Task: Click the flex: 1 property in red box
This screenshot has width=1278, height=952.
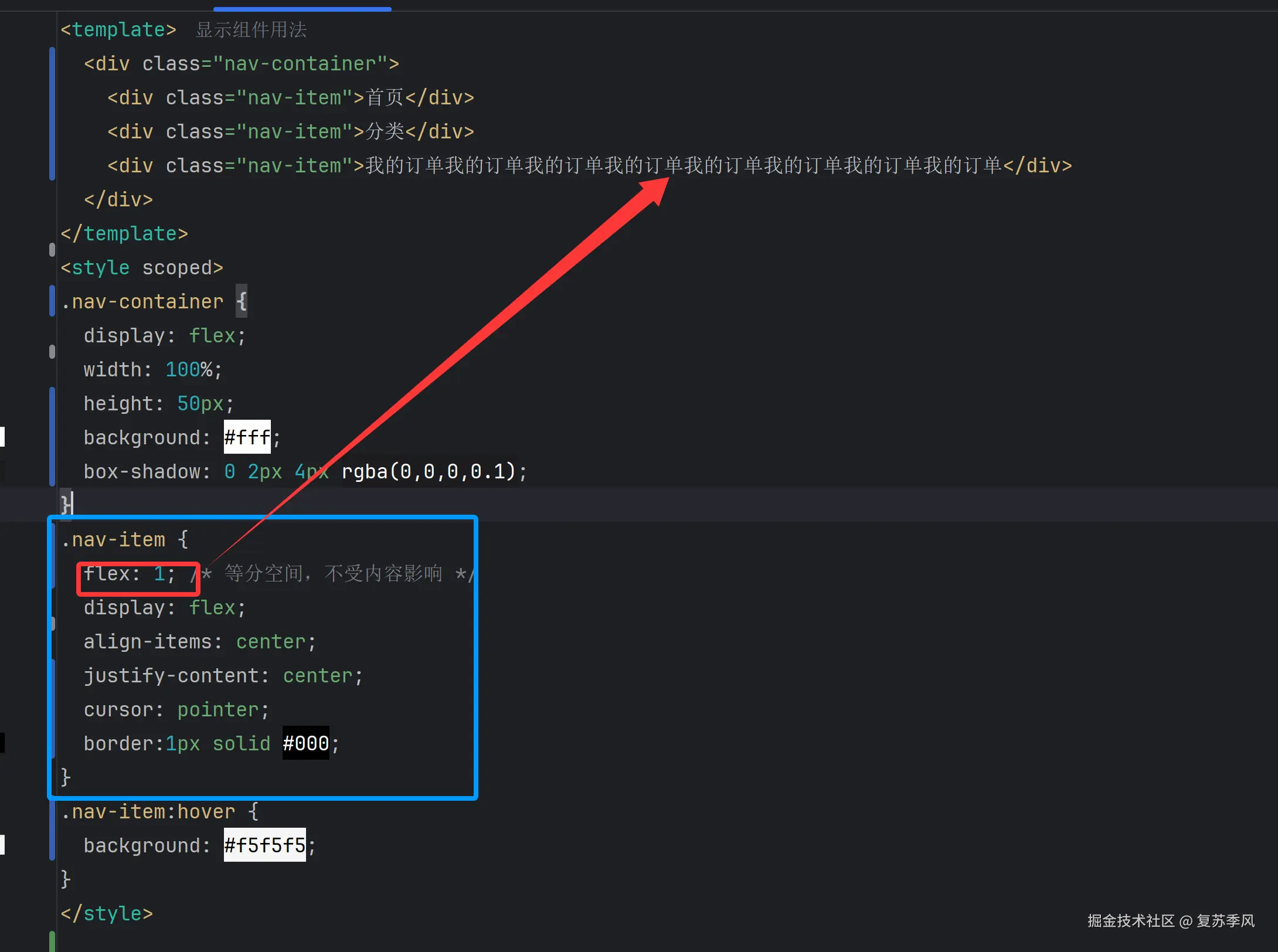Action: tap(129, 574)
